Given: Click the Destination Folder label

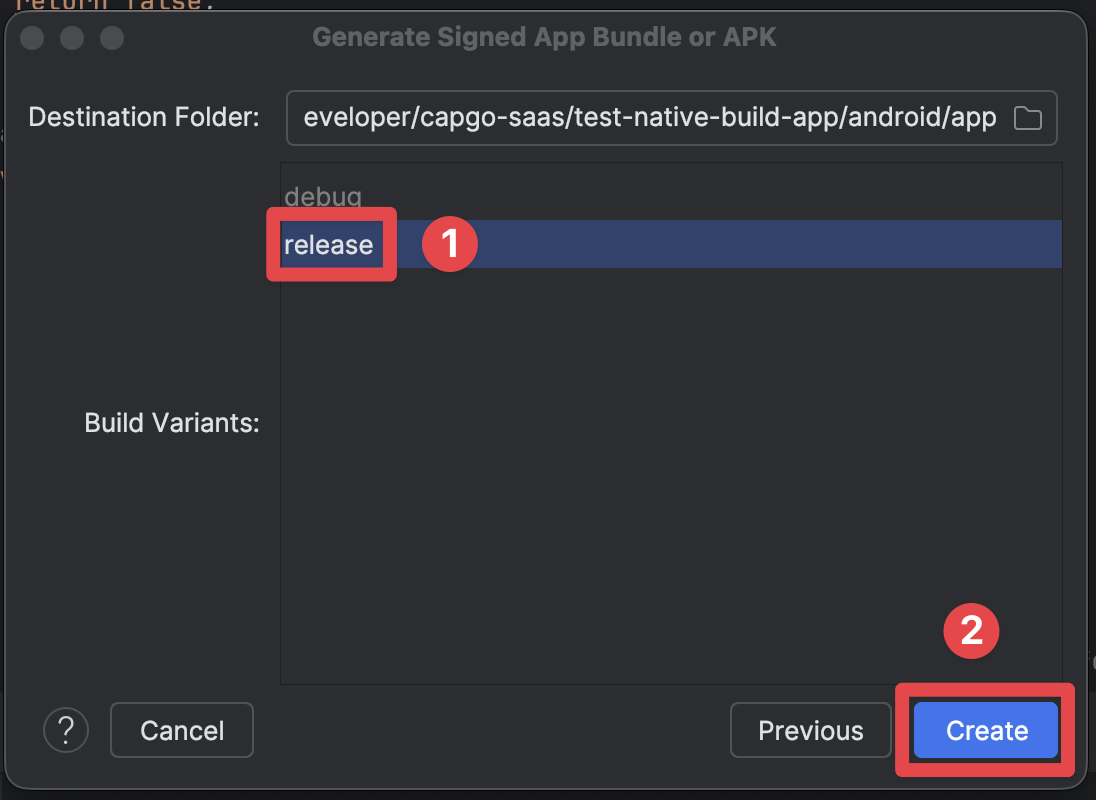Looking at the screenshot, I should (143, 117).
